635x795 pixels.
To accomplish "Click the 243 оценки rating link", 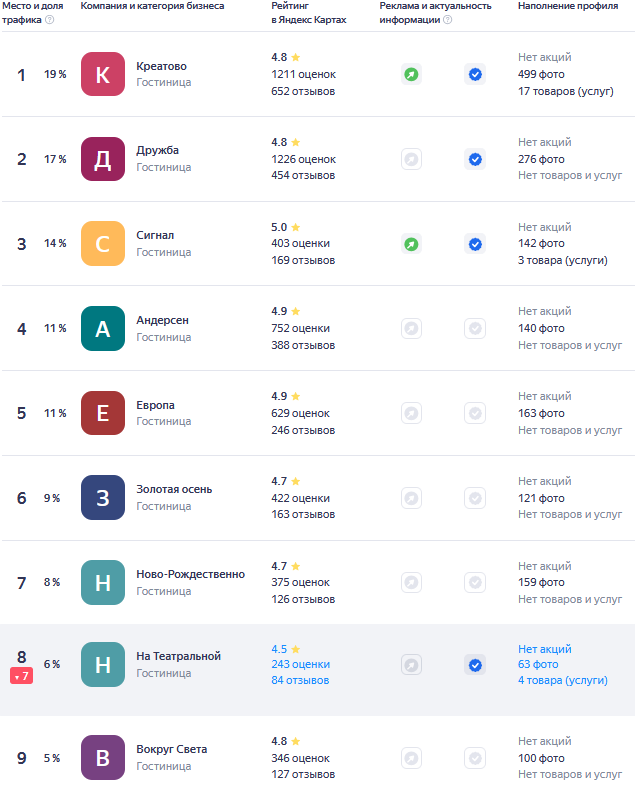I will (300, 665).
